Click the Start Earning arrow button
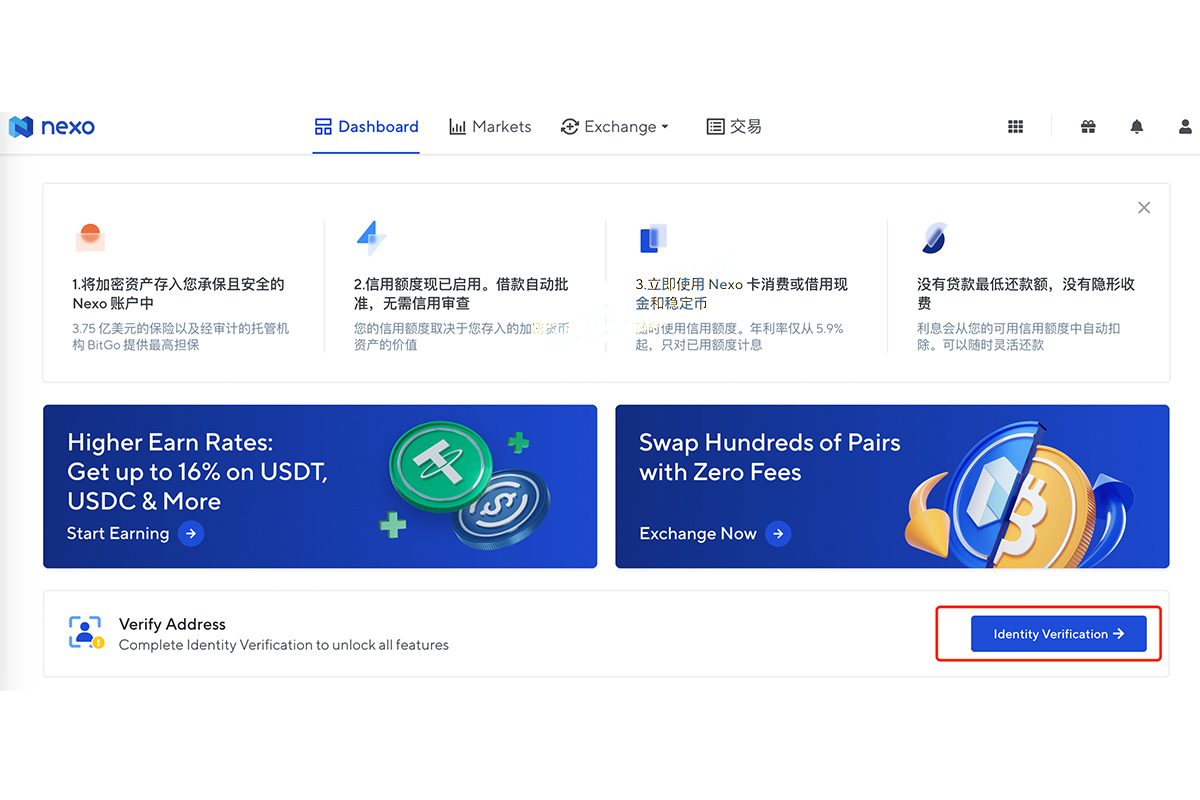The image size is (1200, 800). point(191,533)
